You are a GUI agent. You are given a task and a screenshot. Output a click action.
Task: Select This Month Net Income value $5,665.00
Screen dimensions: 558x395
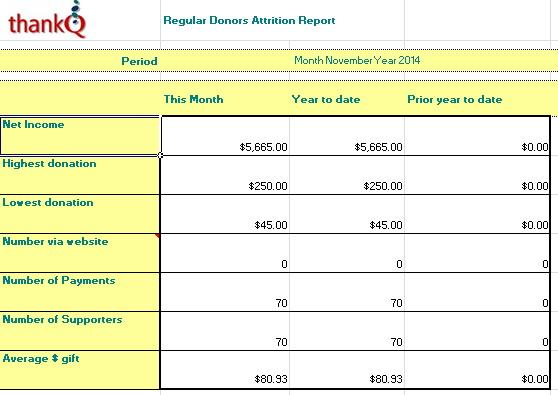click(225, 136)
